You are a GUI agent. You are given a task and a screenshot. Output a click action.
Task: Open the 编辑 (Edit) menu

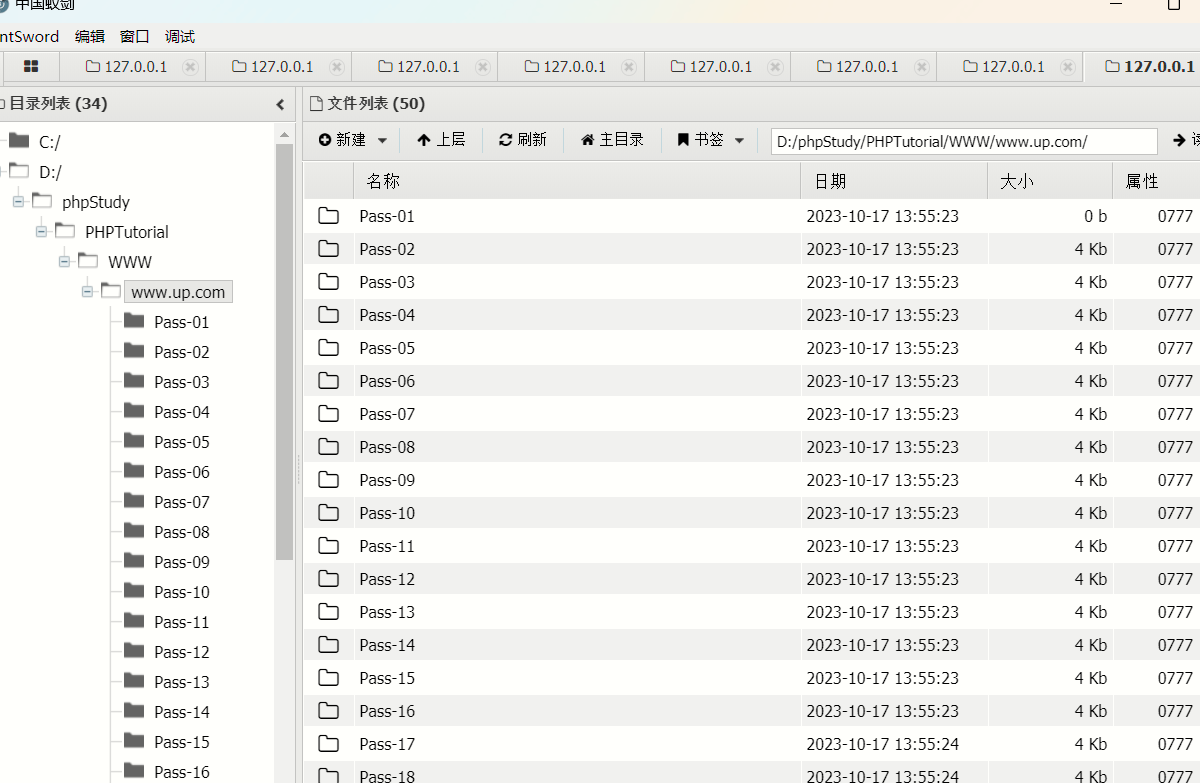[89, 36]
